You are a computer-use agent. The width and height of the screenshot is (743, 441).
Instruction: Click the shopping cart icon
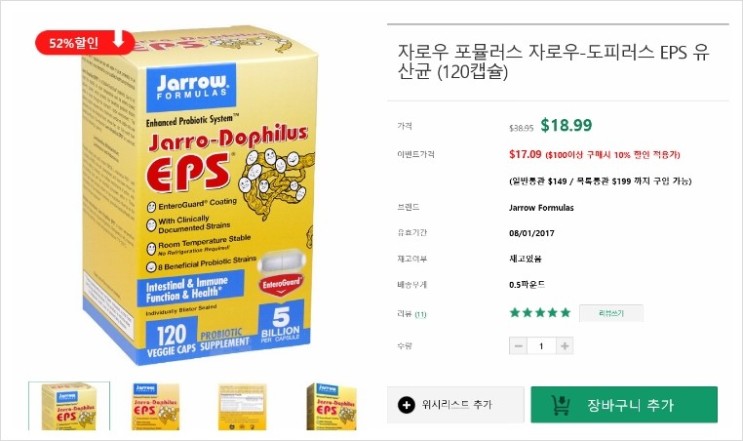coord(561,405)
